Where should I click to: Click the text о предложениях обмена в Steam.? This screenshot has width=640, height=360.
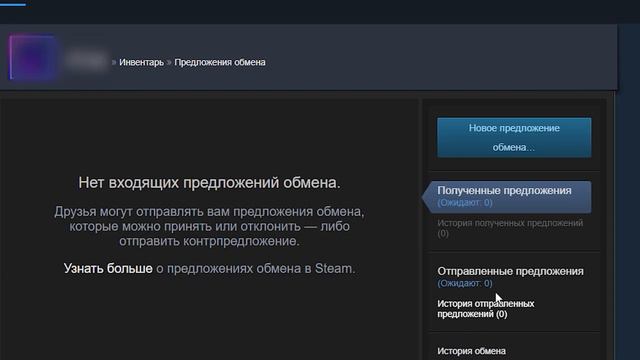tap(256, 269)
